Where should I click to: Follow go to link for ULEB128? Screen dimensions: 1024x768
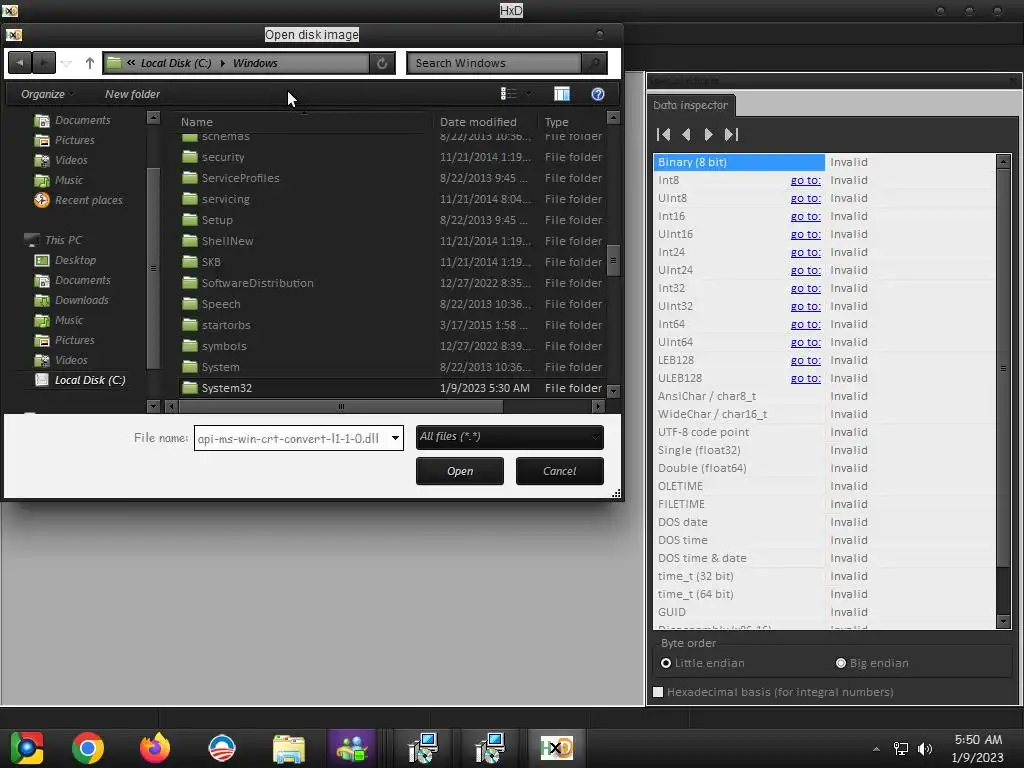(806, 378)
